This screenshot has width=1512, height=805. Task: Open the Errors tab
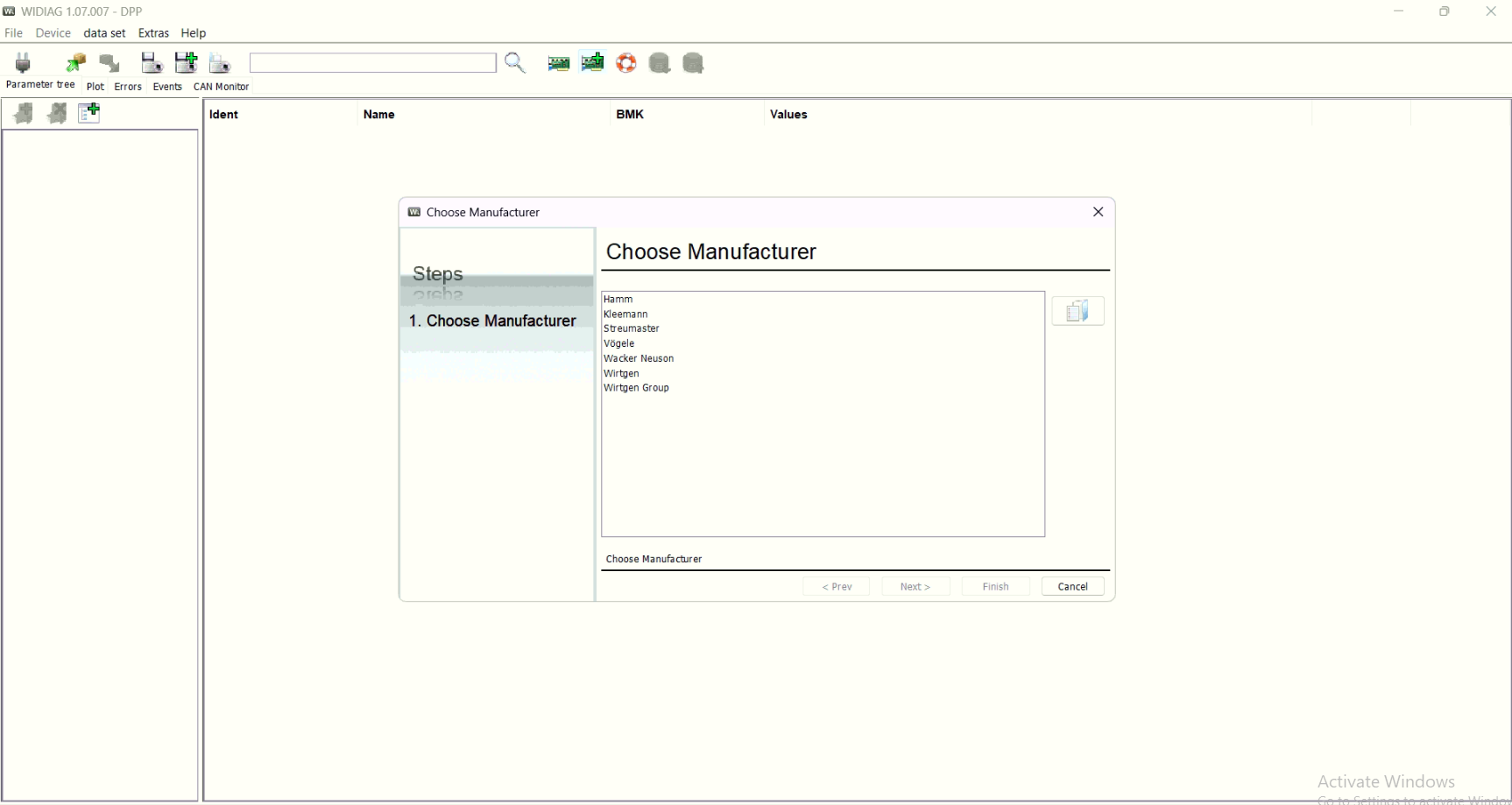click(128, 87)
